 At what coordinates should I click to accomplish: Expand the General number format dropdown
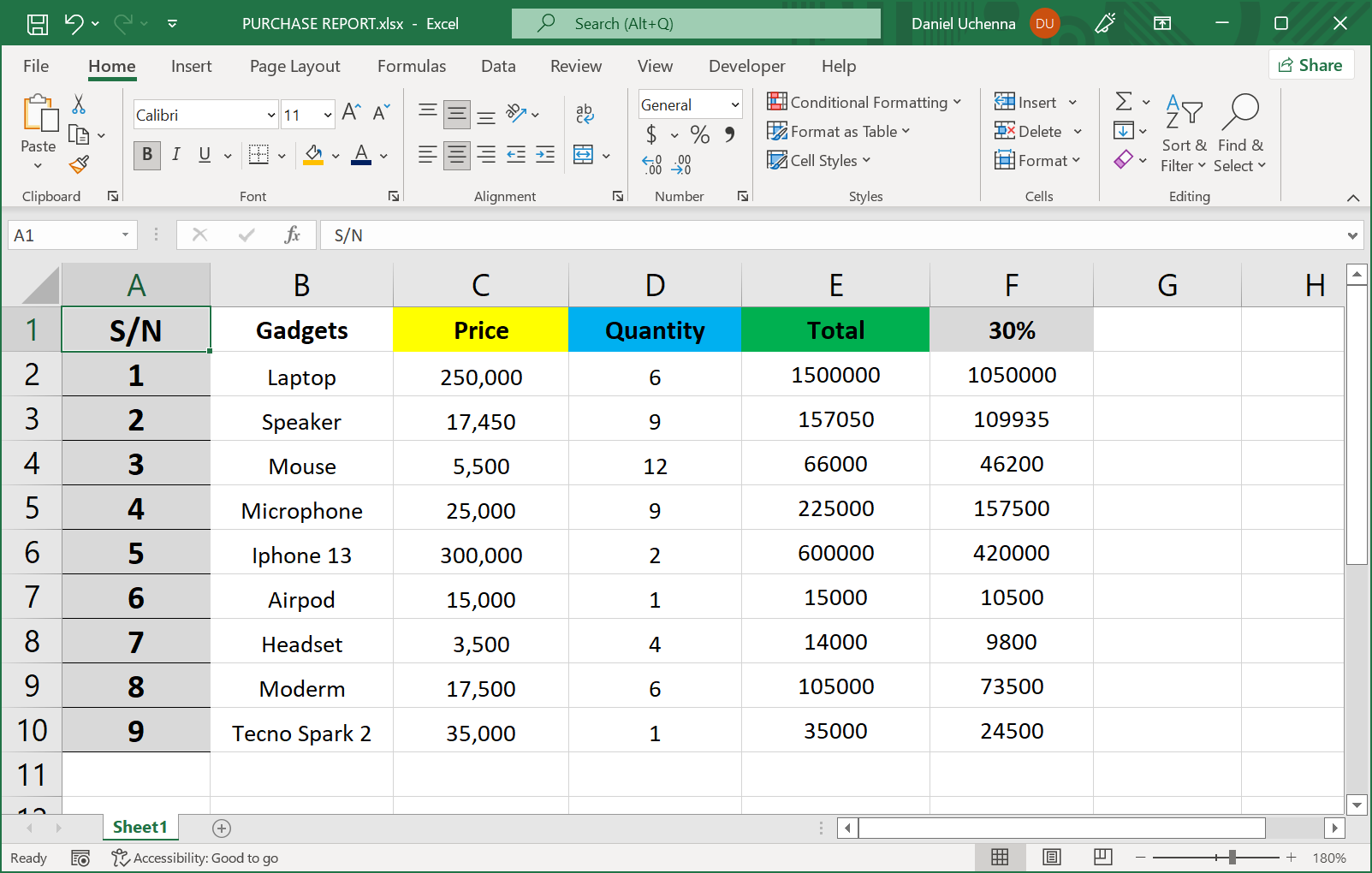click(734, 105)
